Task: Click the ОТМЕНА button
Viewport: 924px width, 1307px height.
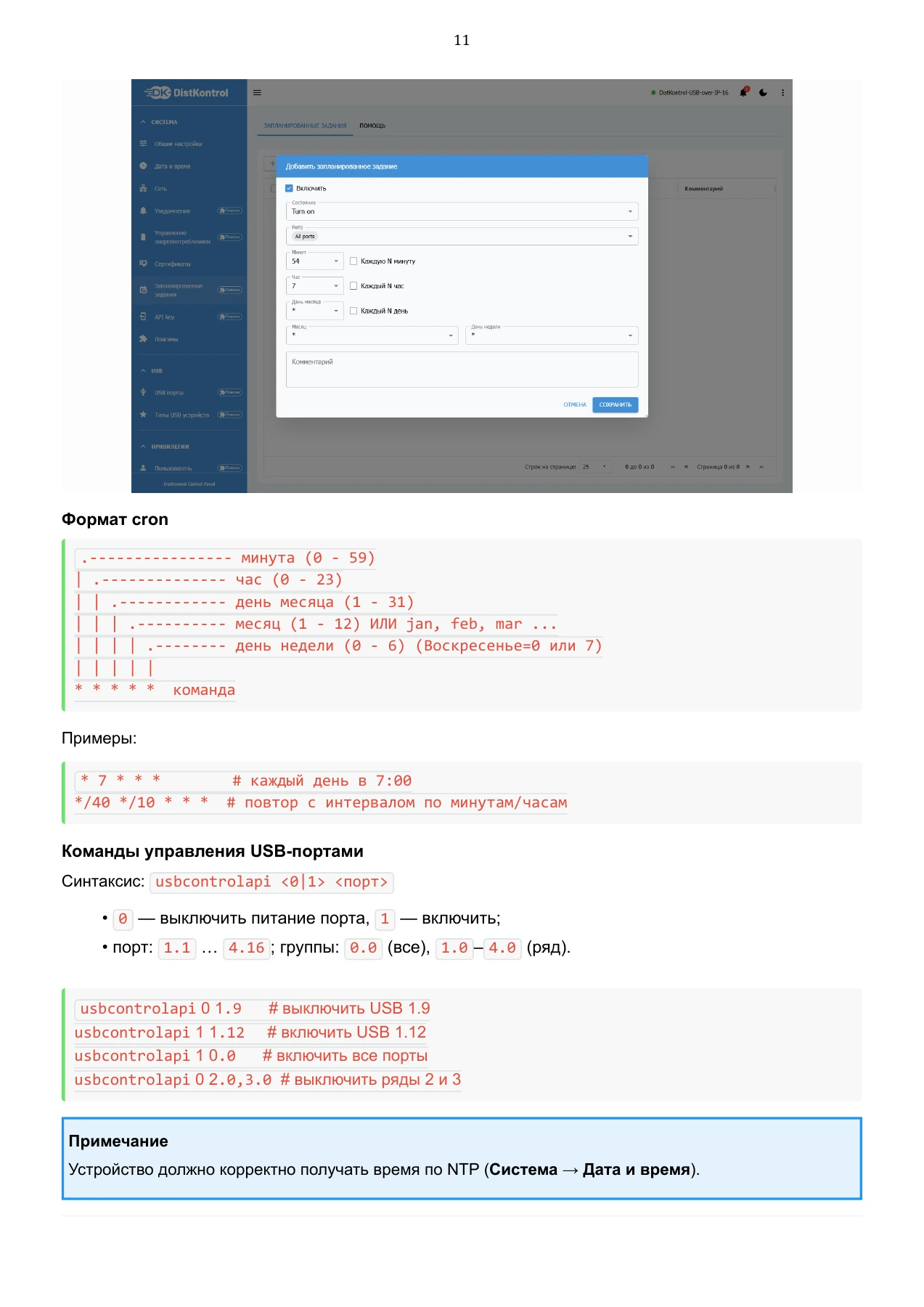Action: [575, 405]
